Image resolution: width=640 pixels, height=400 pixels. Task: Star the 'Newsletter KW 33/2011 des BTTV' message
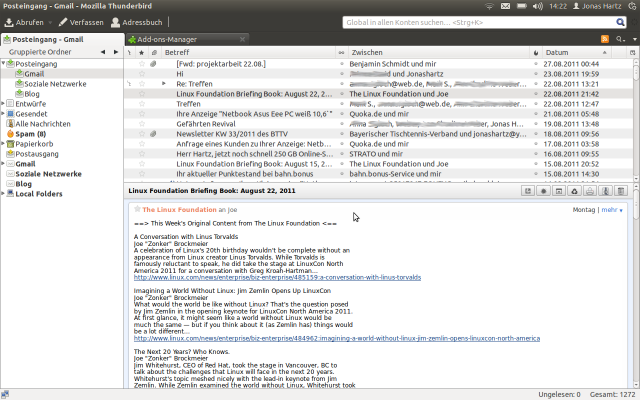pos(142,134)
